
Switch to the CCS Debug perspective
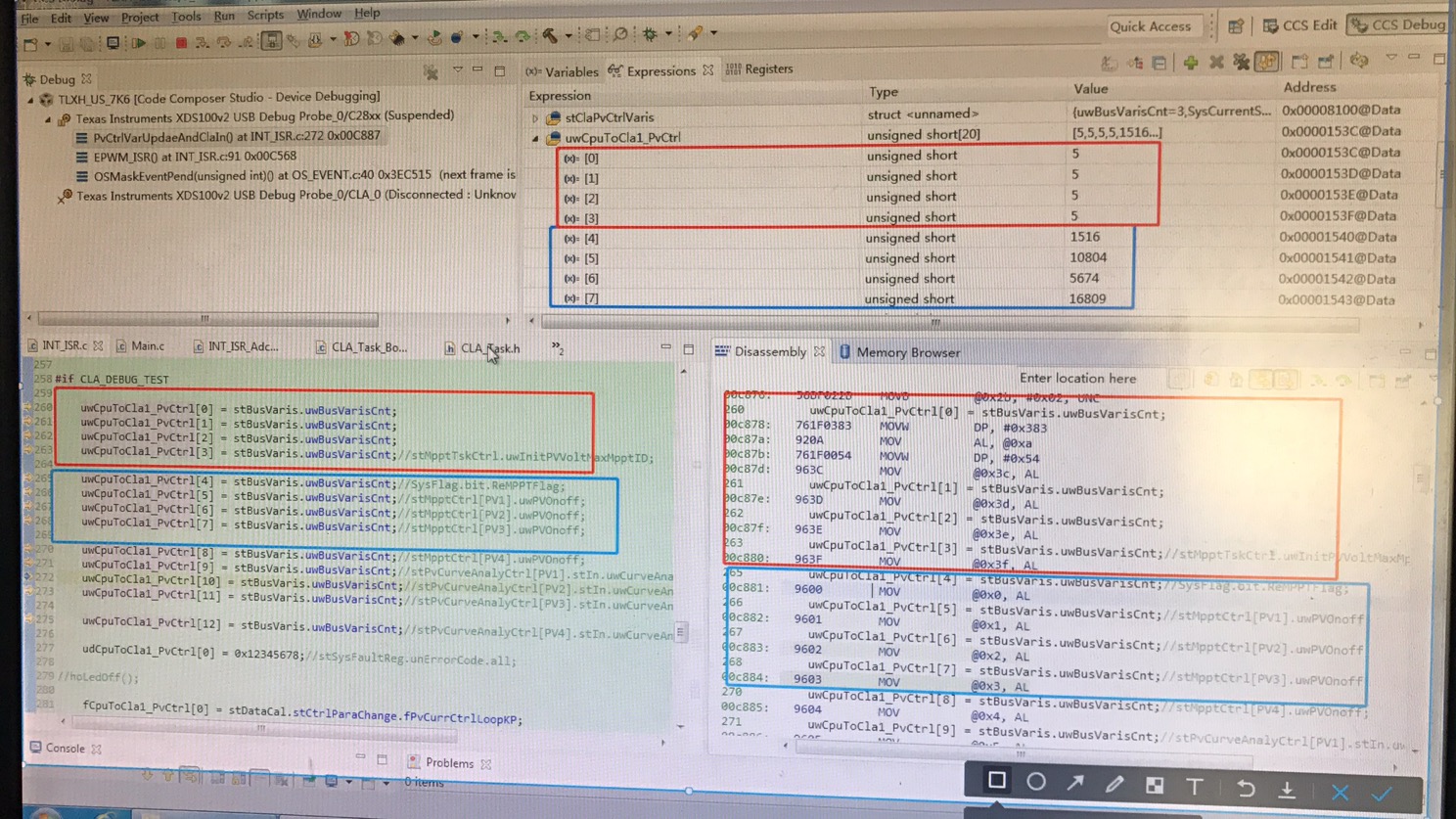[1402, 24]
